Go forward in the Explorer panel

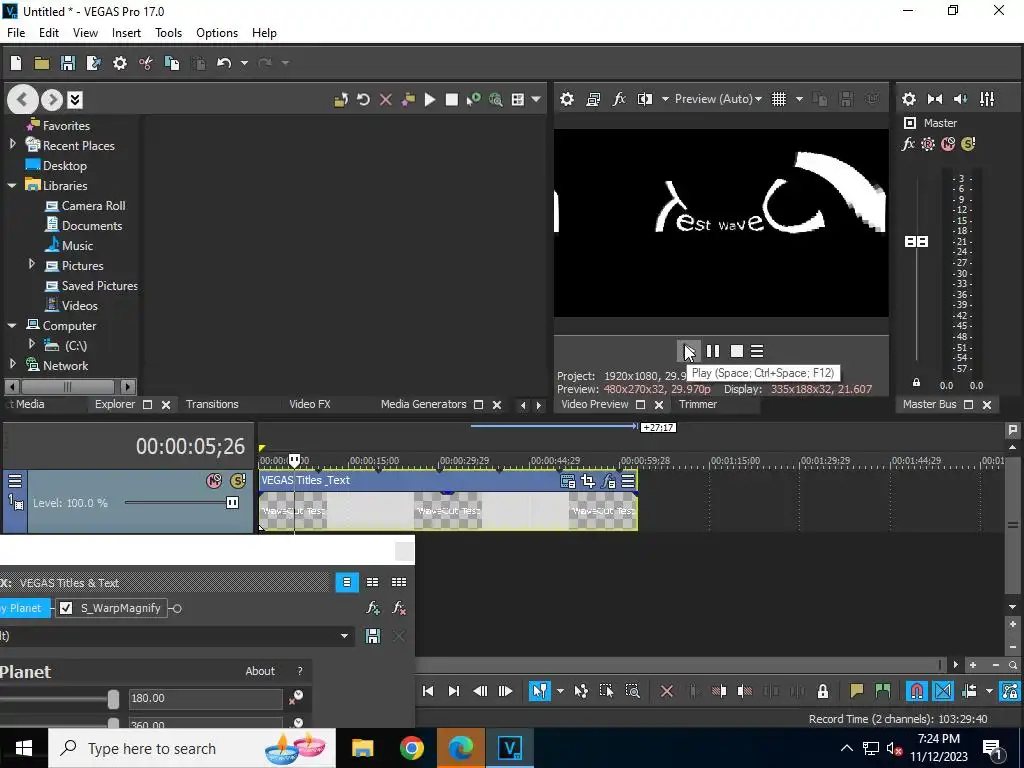52,99
